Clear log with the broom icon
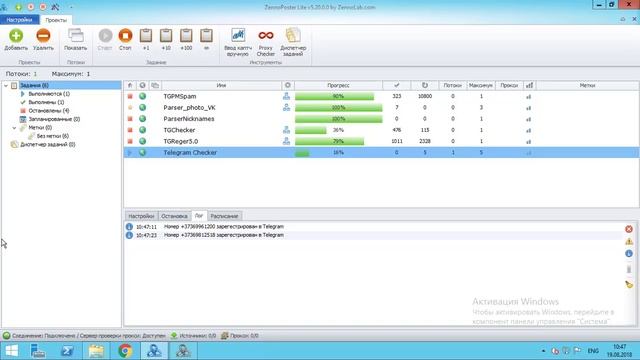This screenshot has height=360, width=640. (x=629, y=284)
